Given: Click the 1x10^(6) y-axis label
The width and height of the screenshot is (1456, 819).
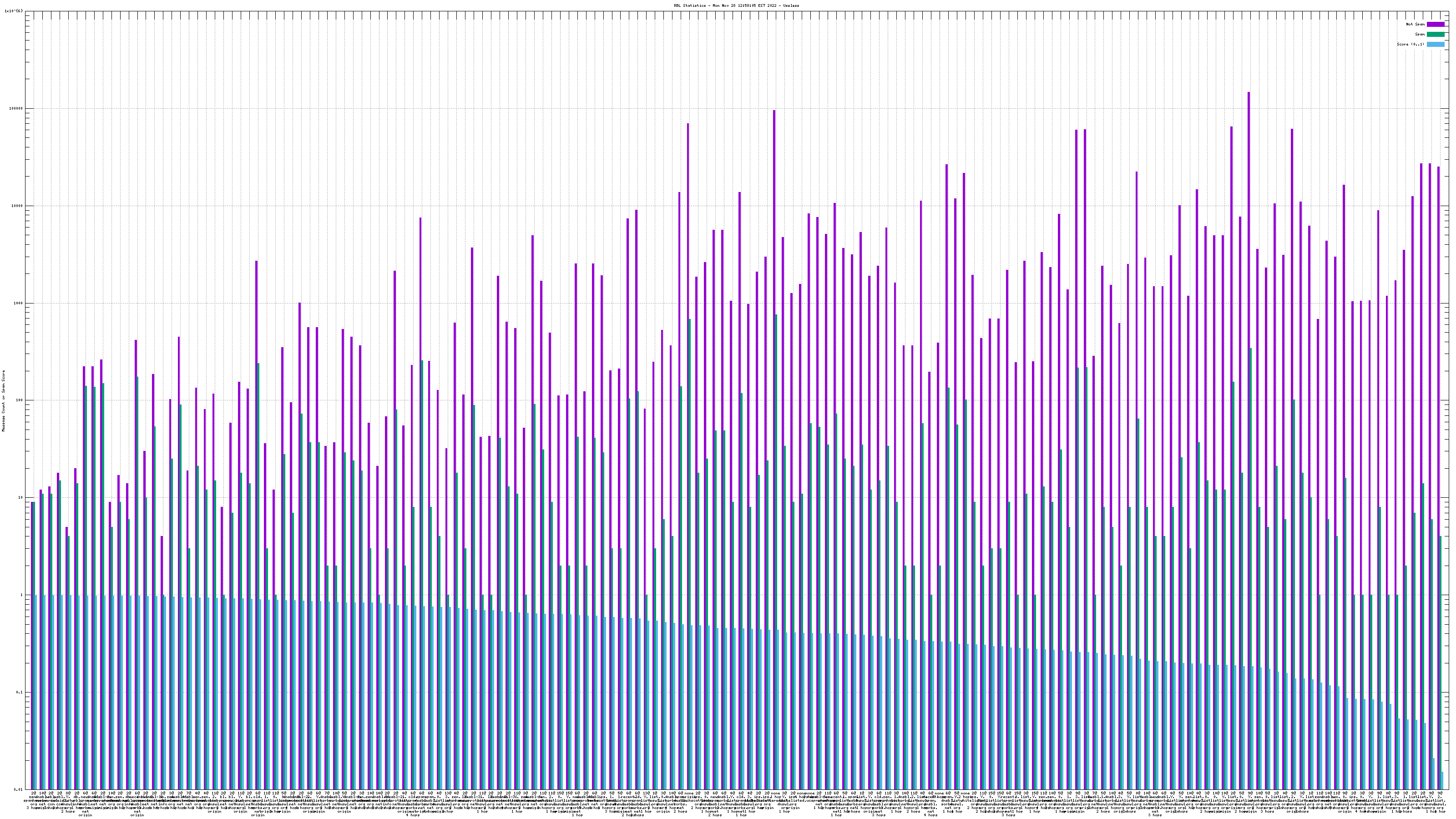Looking at the screenshot, I should (x=14, y=11).
